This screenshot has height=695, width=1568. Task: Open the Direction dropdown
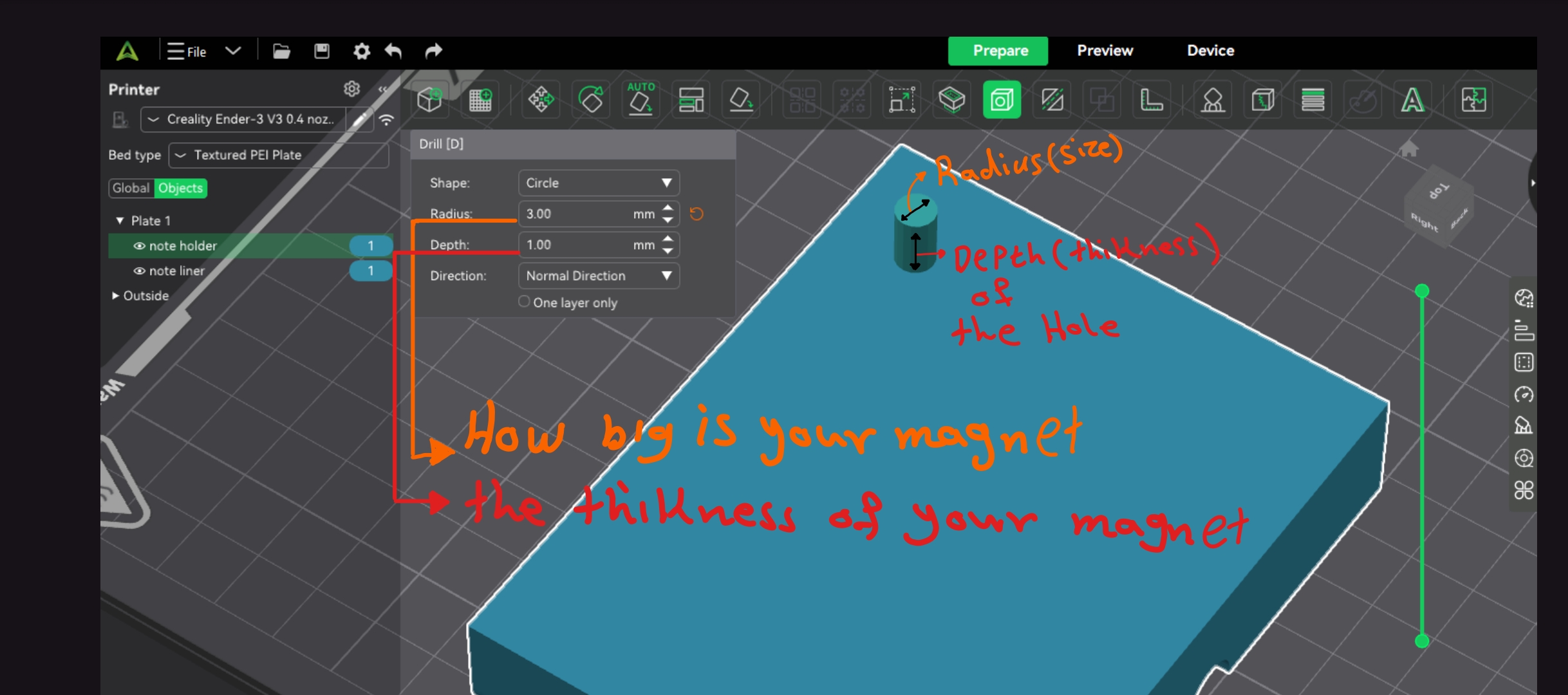pyautogui.click(x=599, y=275)
